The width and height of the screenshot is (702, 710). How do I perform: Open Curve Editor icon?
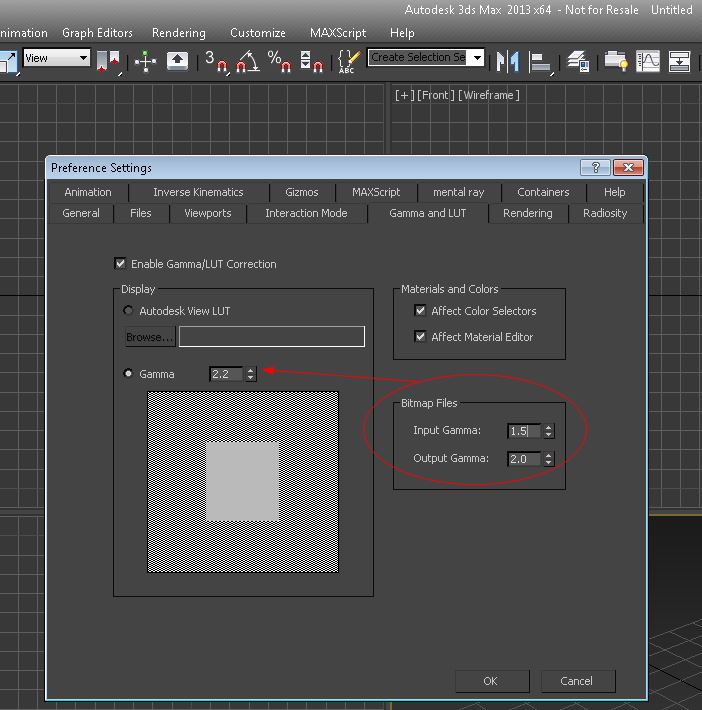648,61
